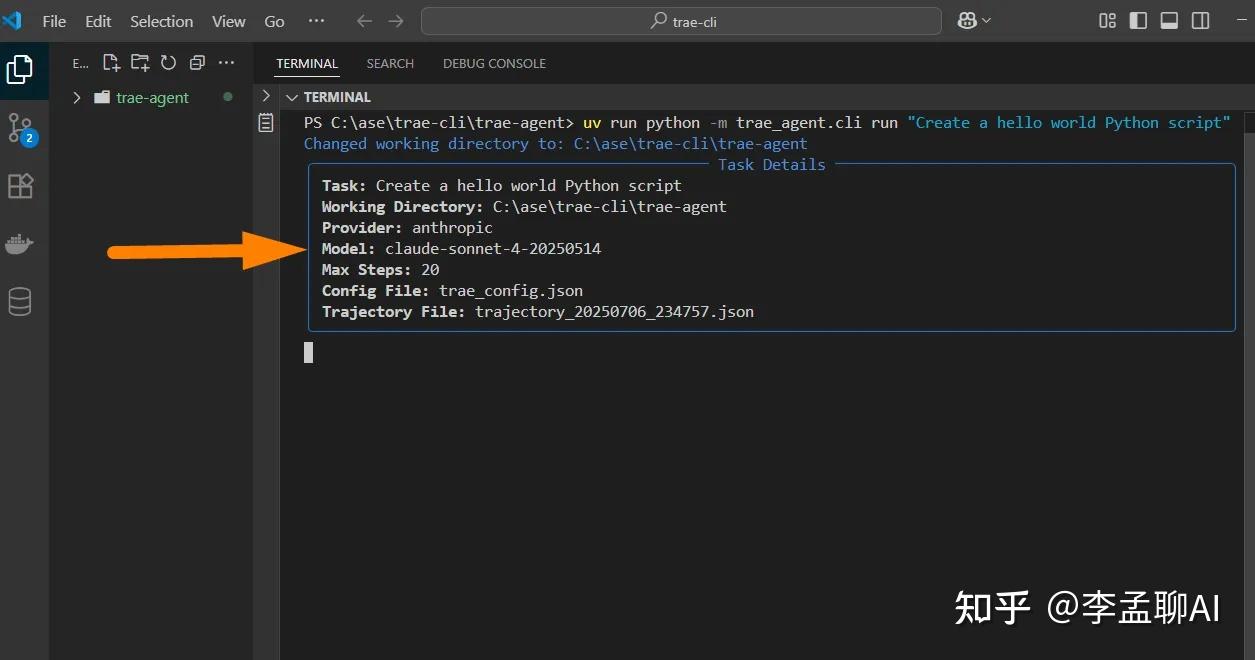The width and height of the screenshot is (1255, 660).
Task: Toggle the bottom panel visibility
Action: 1168,20
